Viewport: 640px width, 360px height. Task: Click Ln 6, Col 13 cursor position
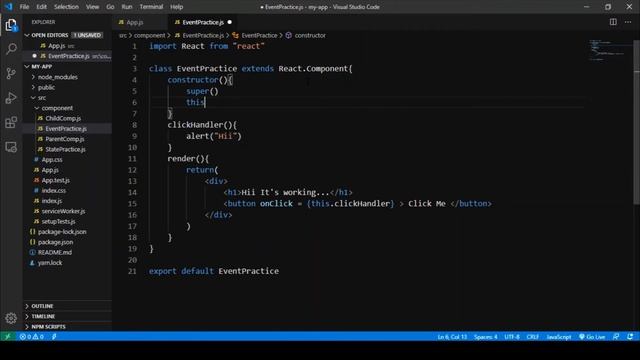click(x=452, y=337)
